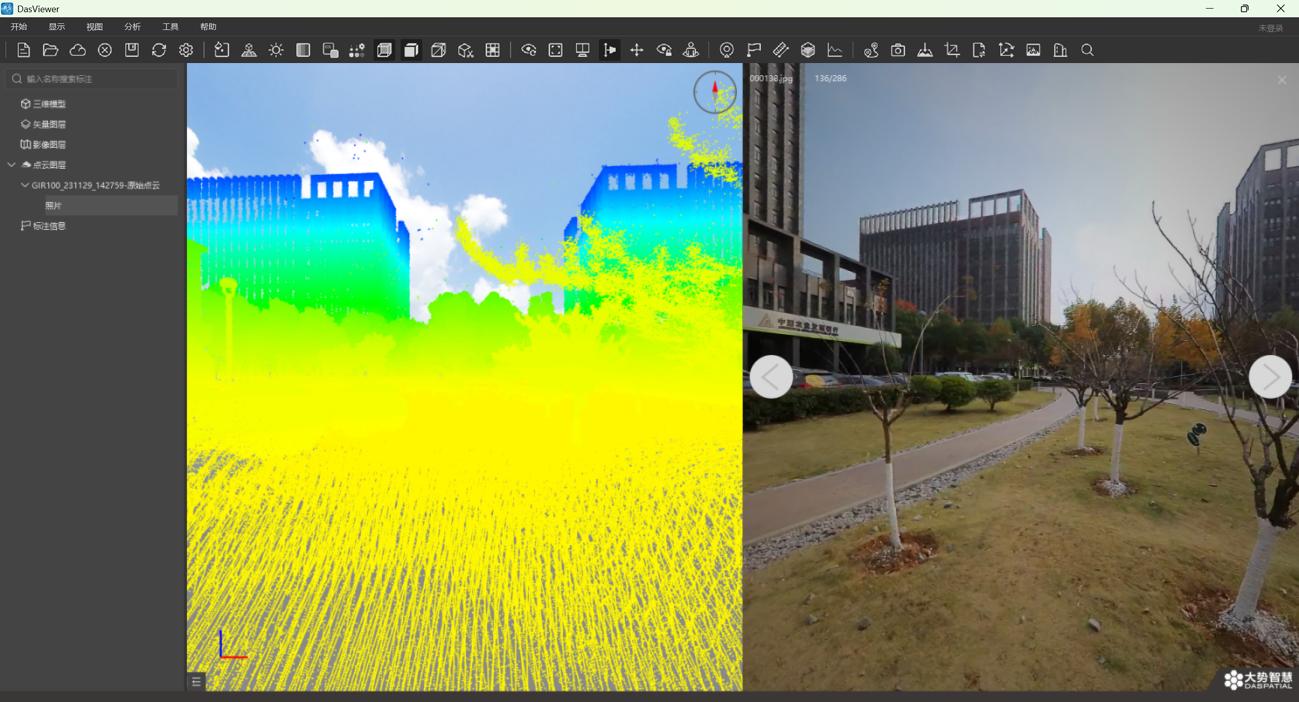Image resolution: width=1299 pixels, height=702 pixels.
Task: Toggle the point dots display icon
Action: coord(357,50)
